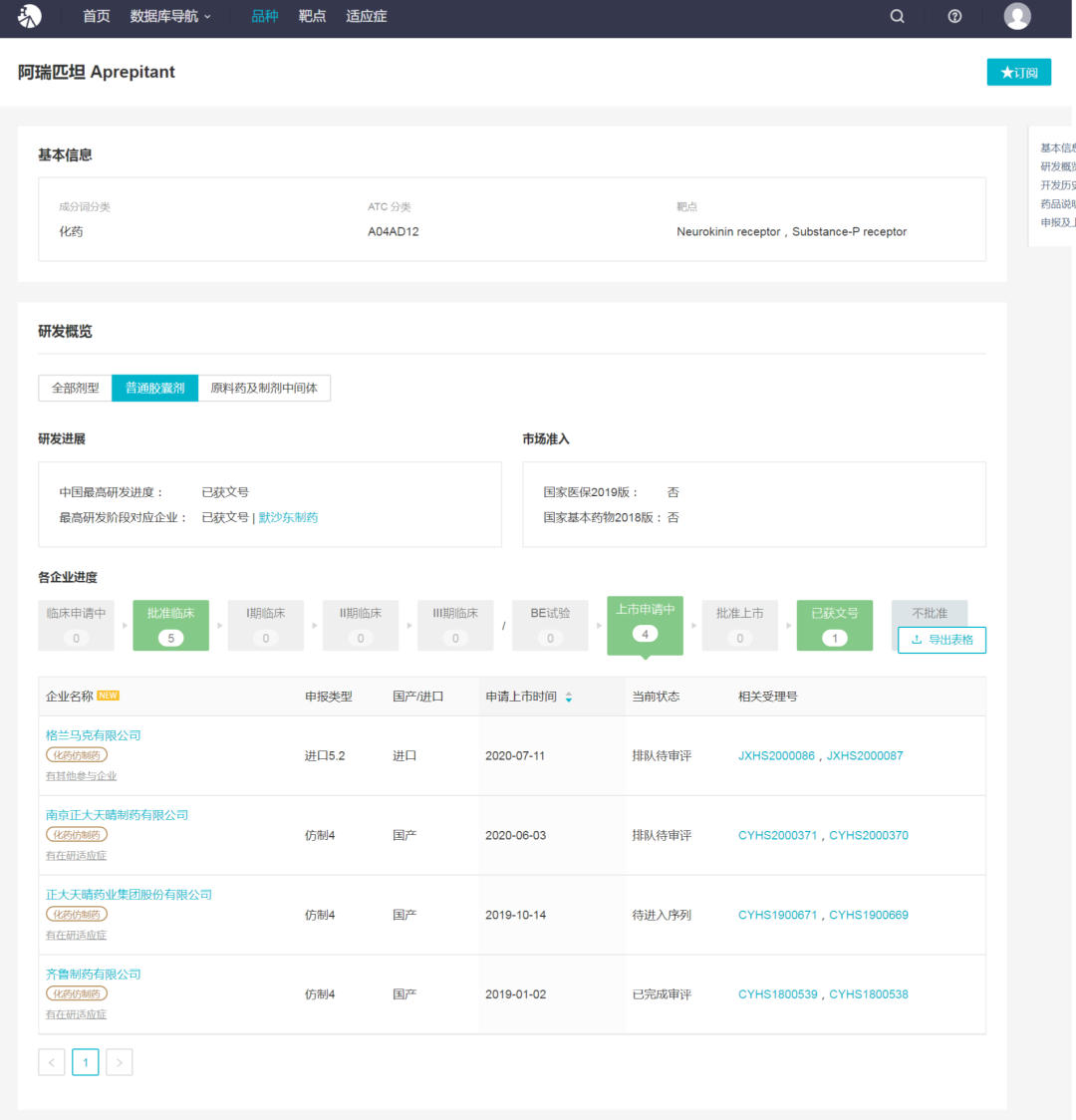Select II期临床 stage box
Screen dimensions: 1076x1120
(361, 625)
